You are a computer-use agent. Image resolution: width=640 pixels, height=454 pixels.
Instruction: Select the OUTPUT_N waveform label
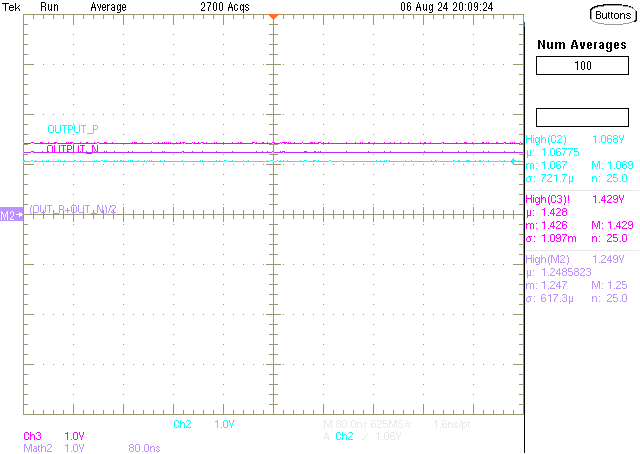tap(73, 149)
